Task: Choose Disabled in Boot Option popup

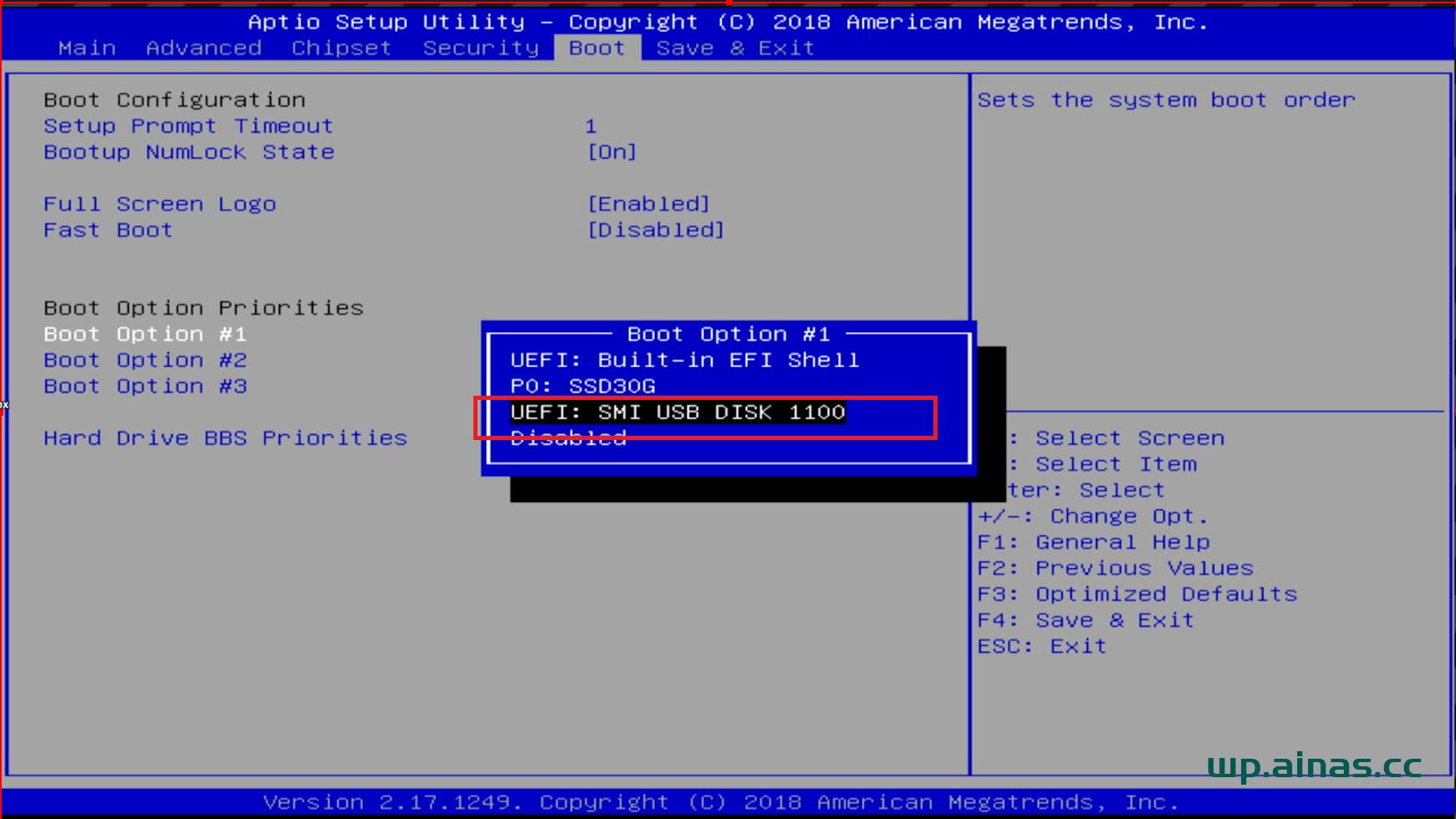Action: click(569, 438)
